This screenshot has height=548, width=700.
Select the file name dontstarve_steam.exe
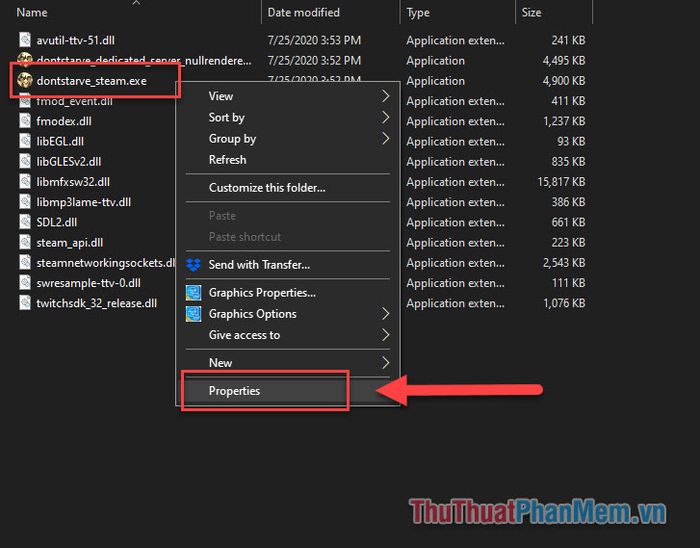92,81
